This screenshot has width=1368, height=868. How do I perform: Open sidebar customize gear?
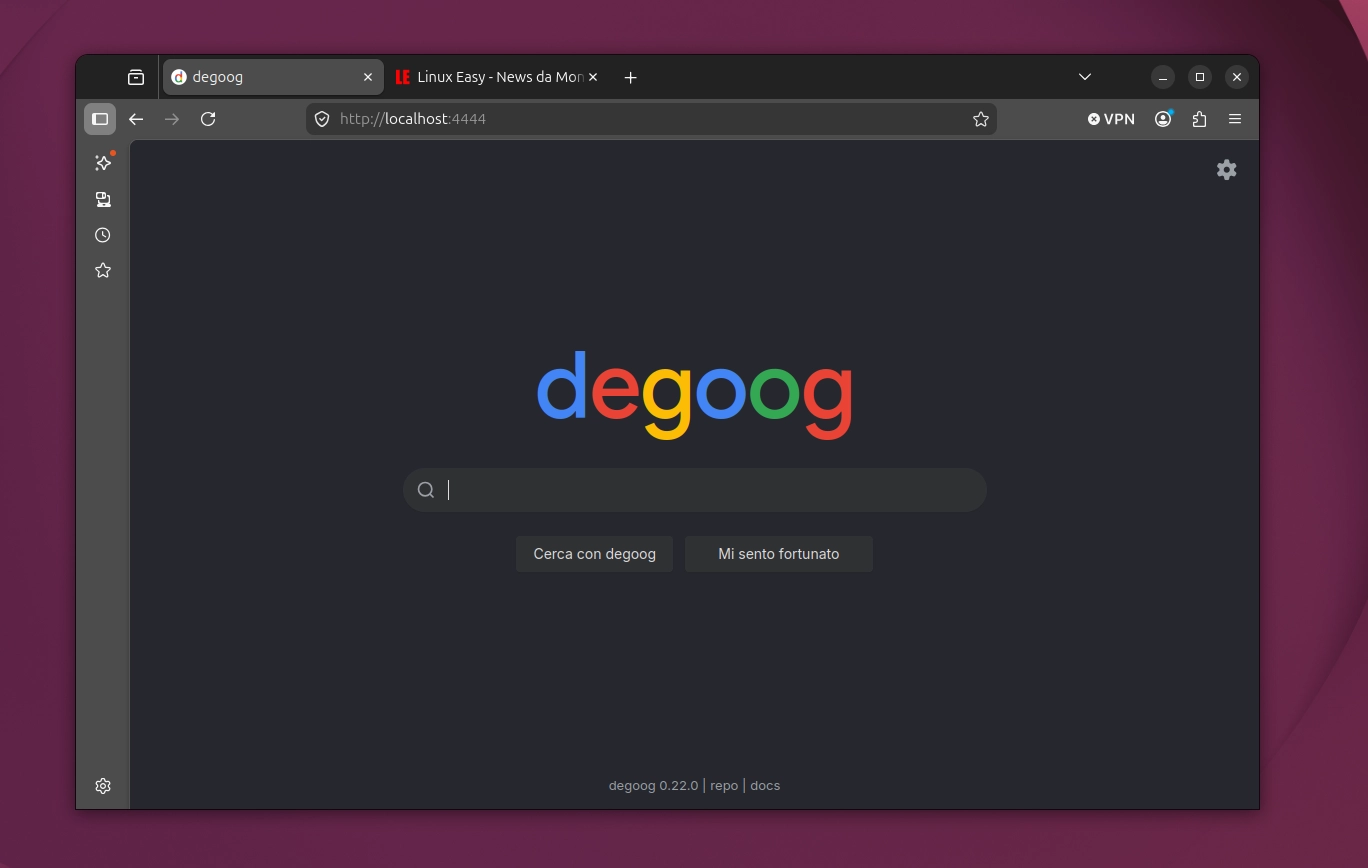(x=103, y=786)
